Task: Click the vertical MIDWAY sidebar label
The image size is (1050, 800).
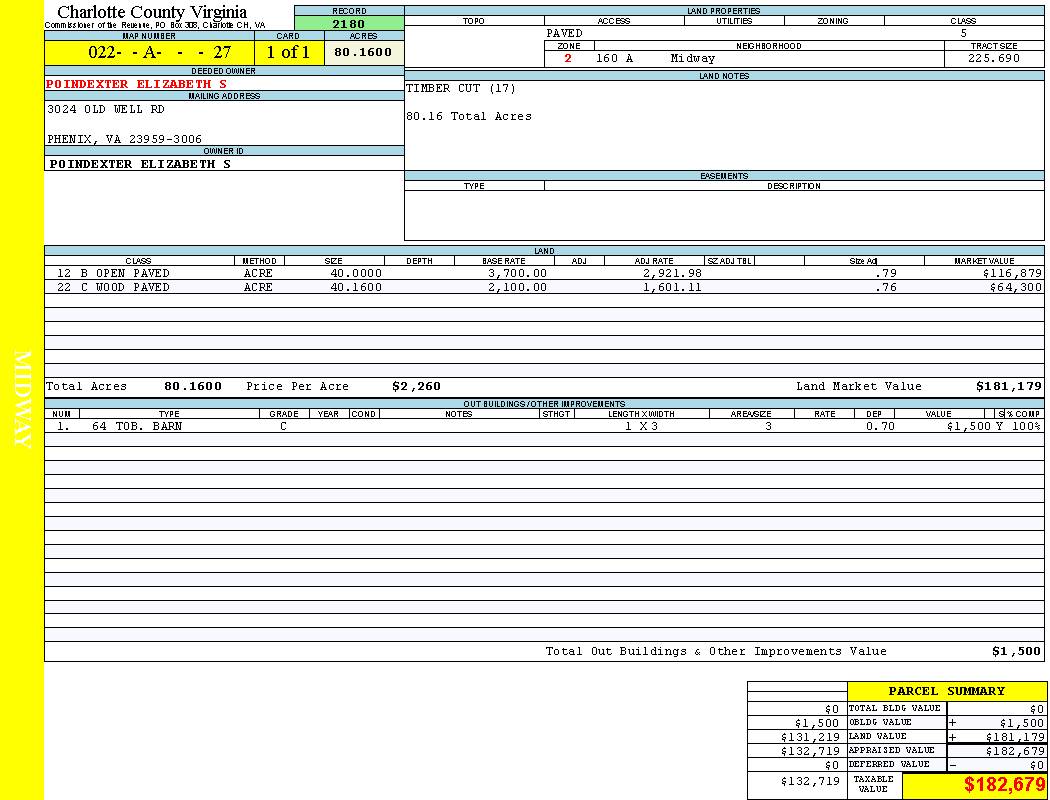Action: tap(22, 400)
